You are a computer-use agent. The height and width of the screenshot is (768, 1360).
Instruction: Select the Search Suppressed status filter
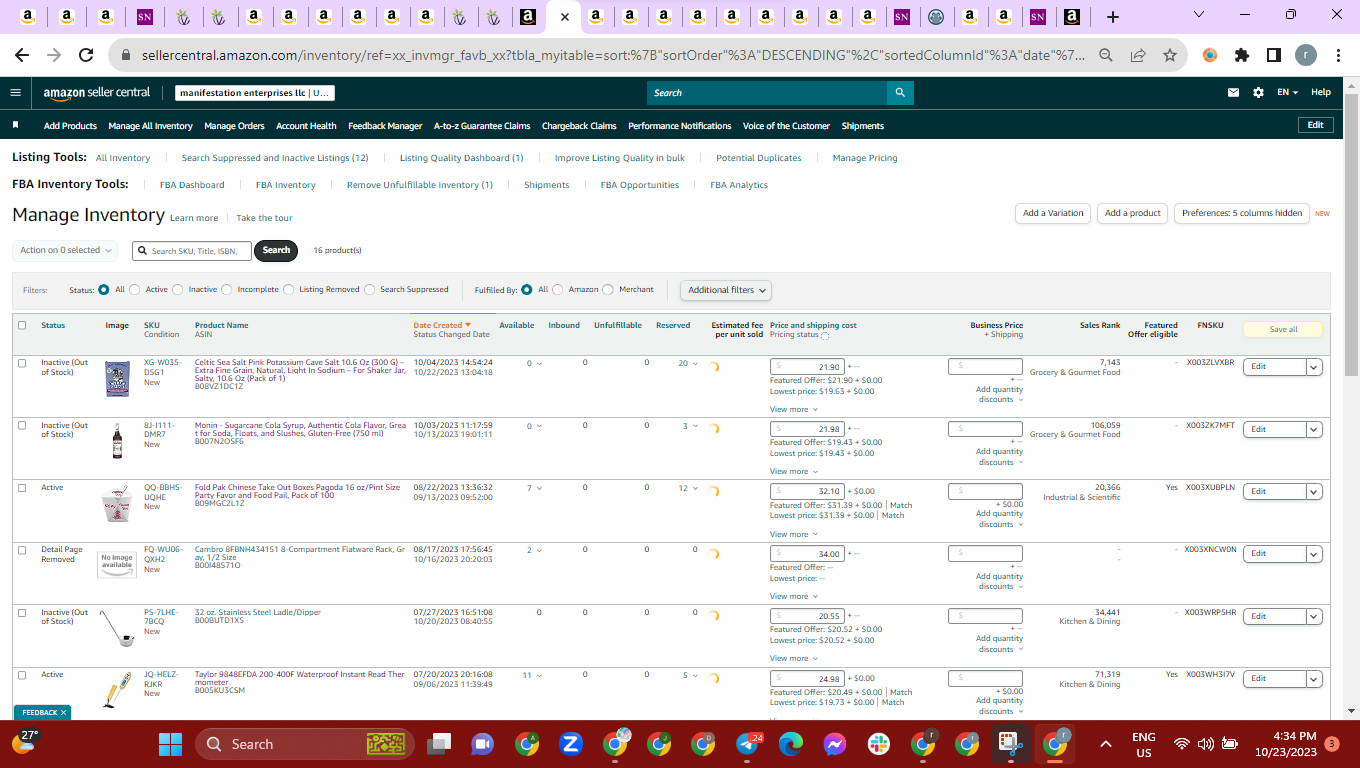[370, 290]
